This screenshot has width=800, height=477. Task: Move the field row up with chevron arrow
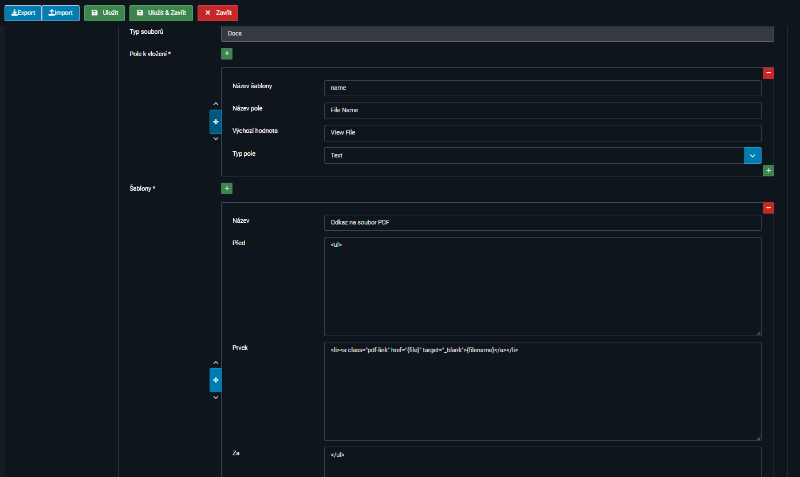215,104
